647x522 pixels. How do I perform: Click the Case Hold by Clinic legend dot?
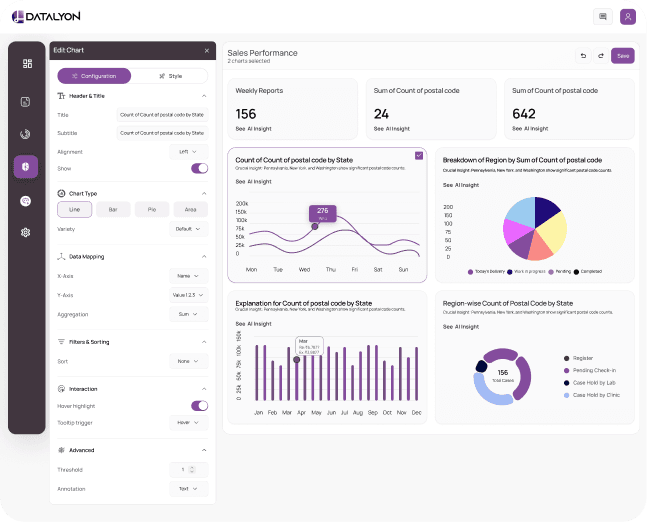coord(567,395)
